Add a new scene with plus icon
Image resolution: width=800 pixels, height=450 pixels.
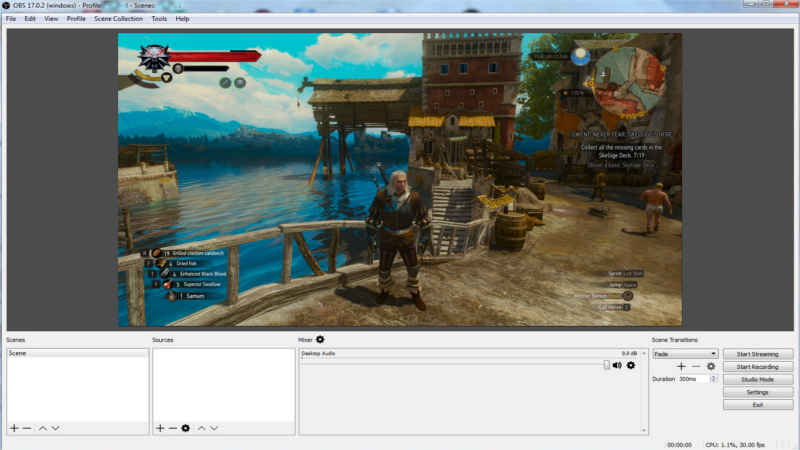coord(14,428)
